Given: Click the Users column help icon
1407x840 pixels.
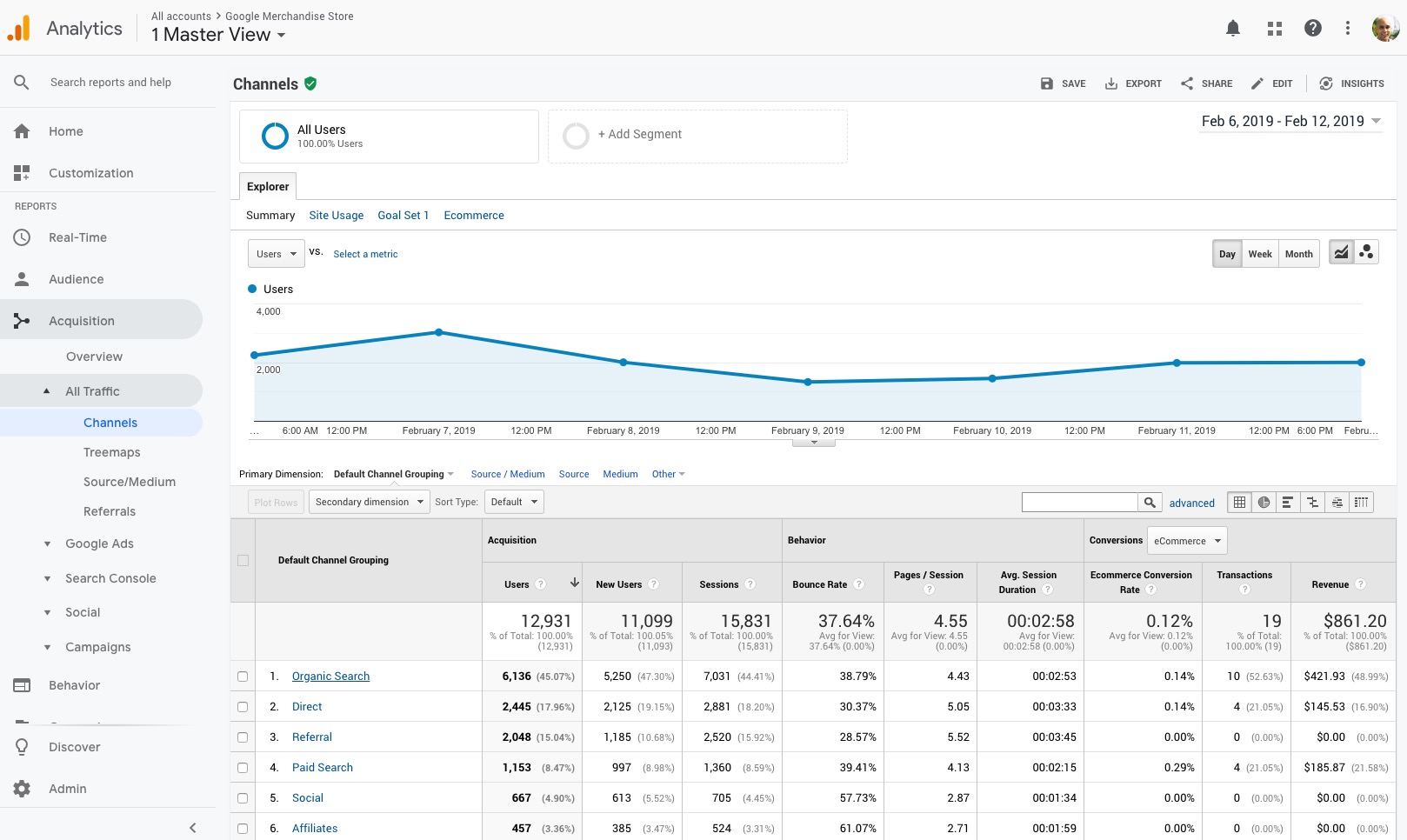Looking at the screenshot, I should [x=540, y=584].
